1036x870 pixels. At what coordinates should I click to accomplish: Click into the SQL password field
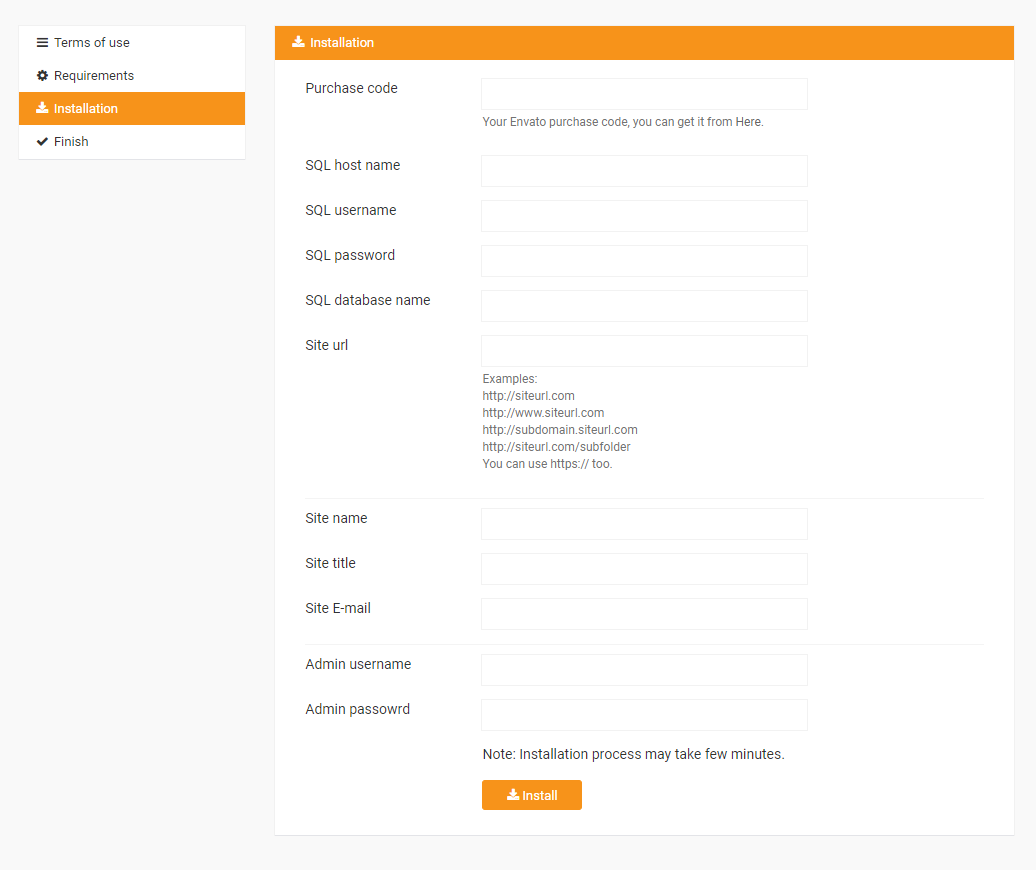(644, 261)
